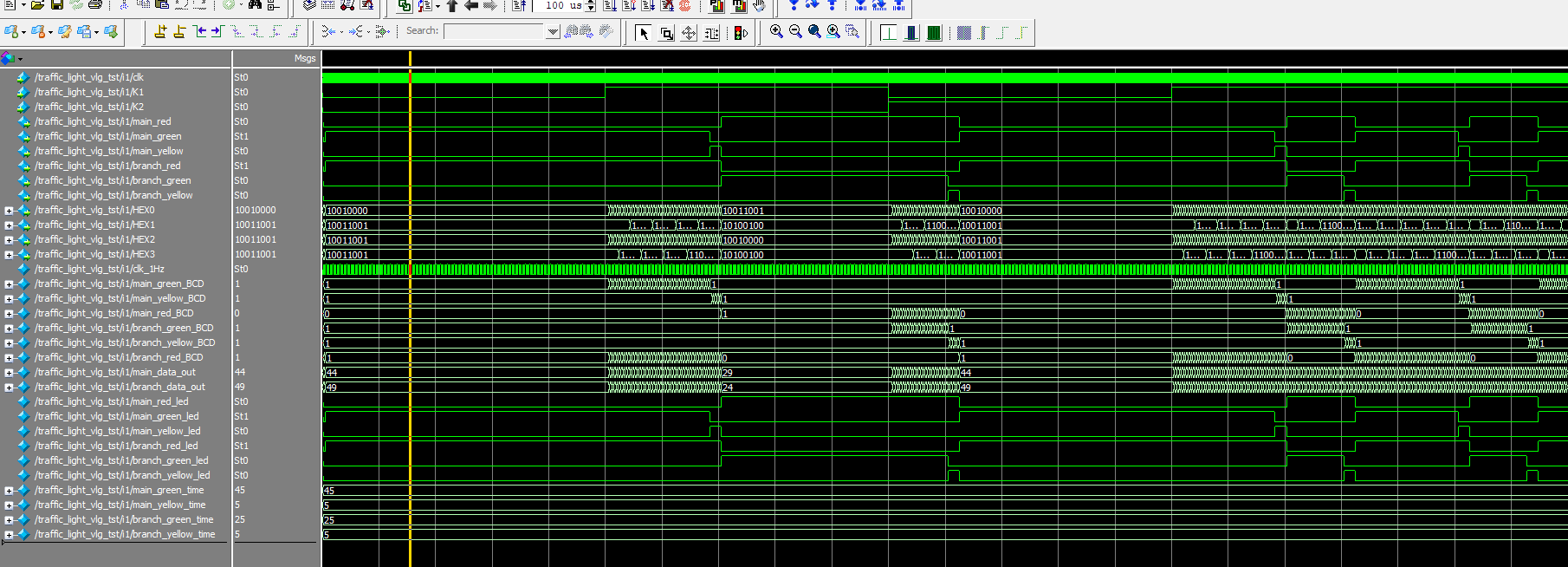The image size is (1568, 567).
Task: Activate the Select Mode arrow pointer tool
Action: 643,33
